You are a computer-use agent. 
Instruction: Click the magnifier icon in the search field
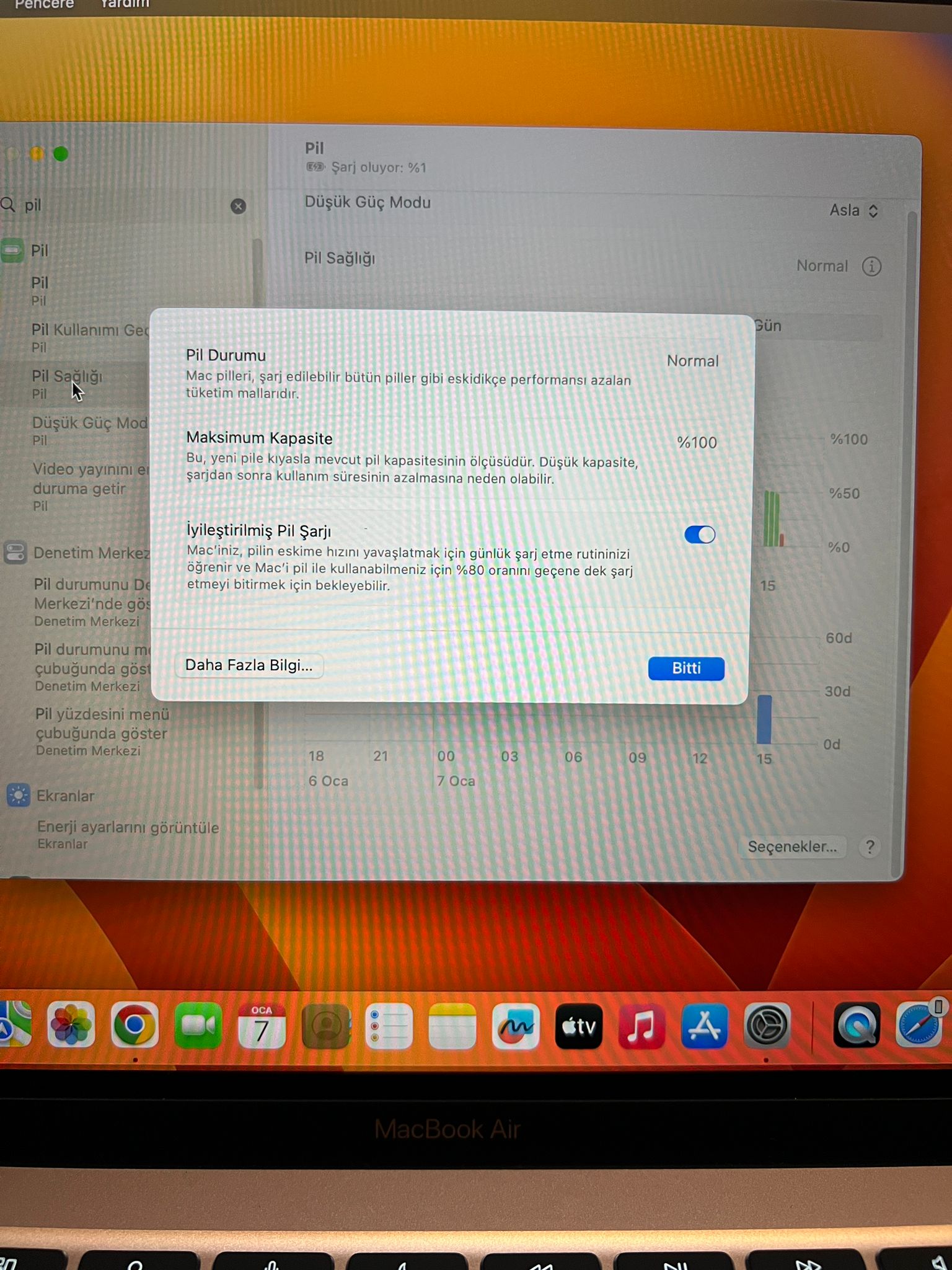point(8,204)
